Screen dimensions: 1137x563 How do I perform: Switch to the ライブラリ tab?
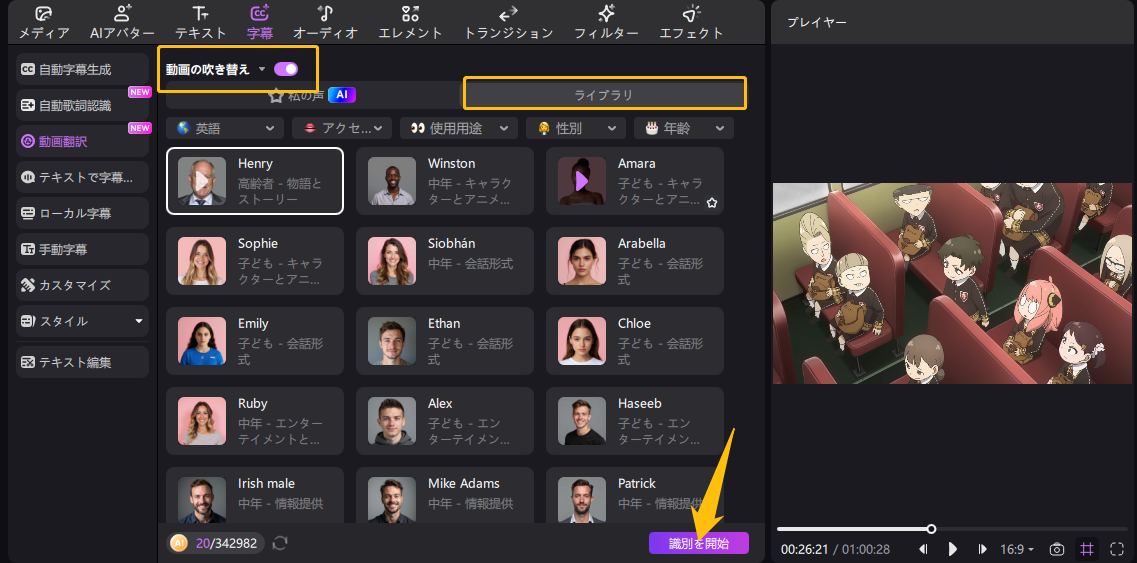(603, 95)
